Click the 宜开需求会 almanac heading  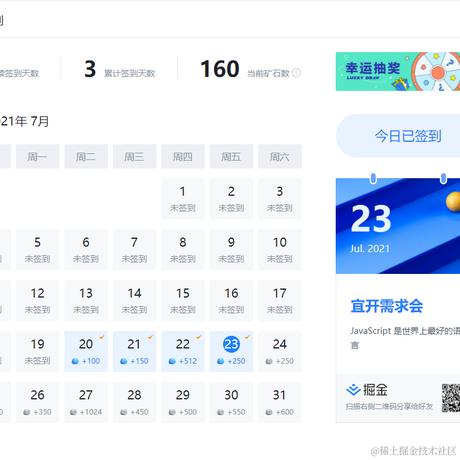pyautogui.click(x=387, y=306)
